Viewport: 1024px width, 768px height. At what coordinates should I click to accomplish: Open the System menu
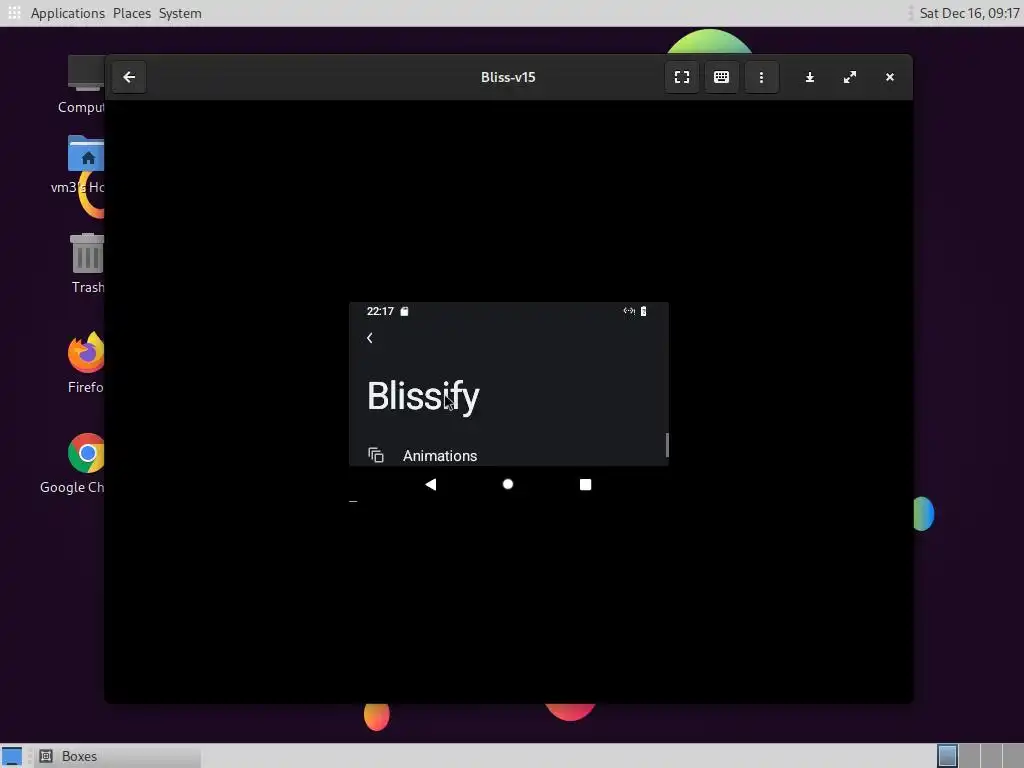[x=180, y=13]
